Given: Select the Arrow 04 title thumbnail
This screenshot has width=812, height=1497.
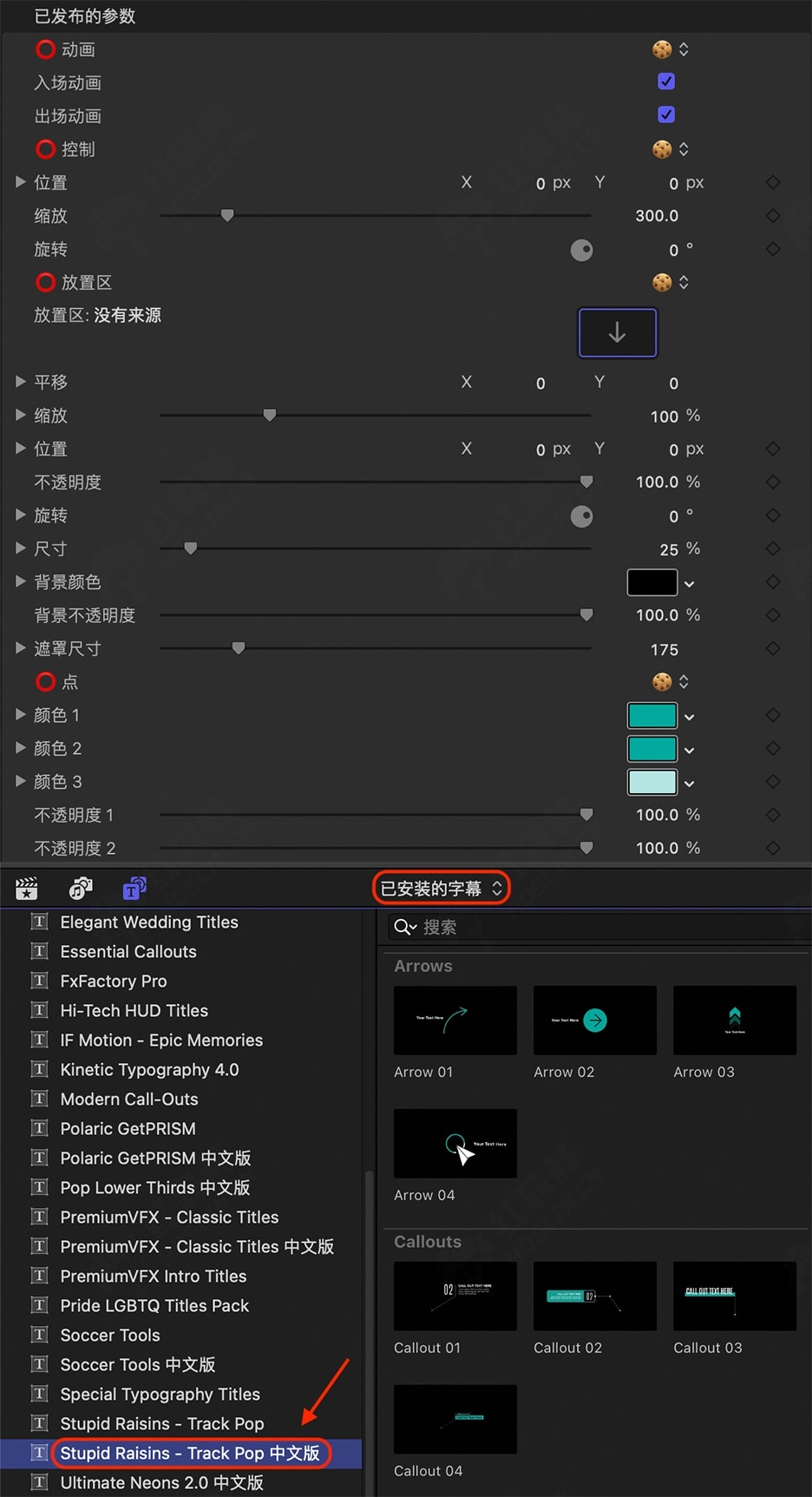Looking at the screenshot, I should click(455, 1144).
